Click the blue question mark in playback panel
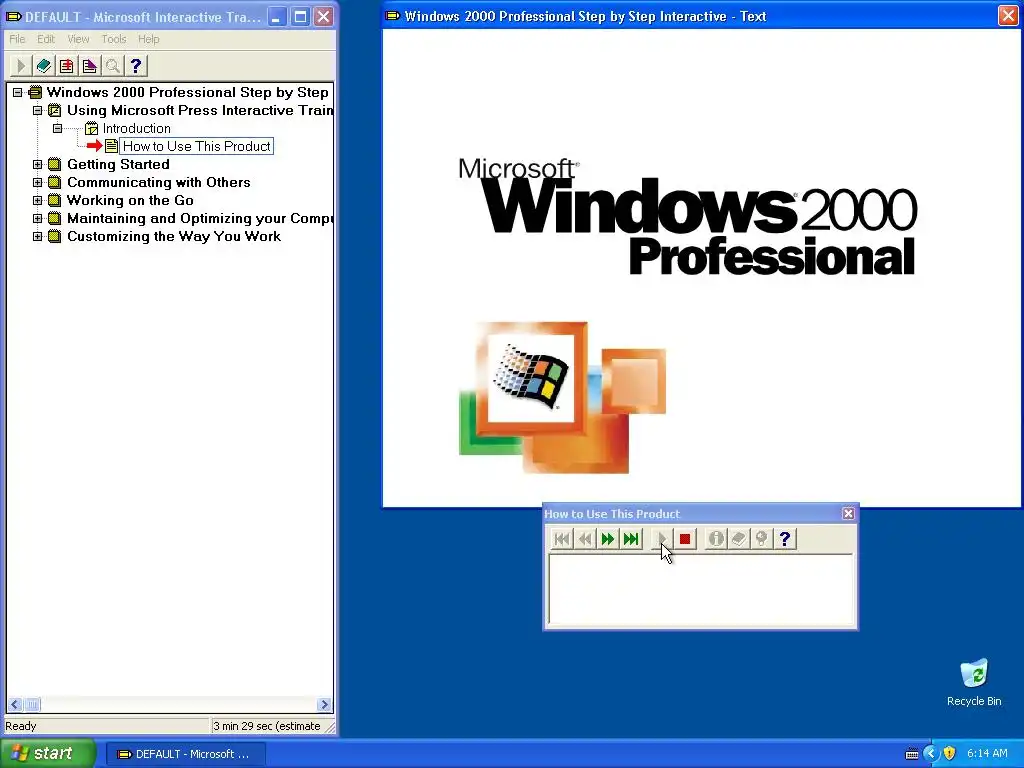Screen dimensions: 1024x768 [785, 539]
